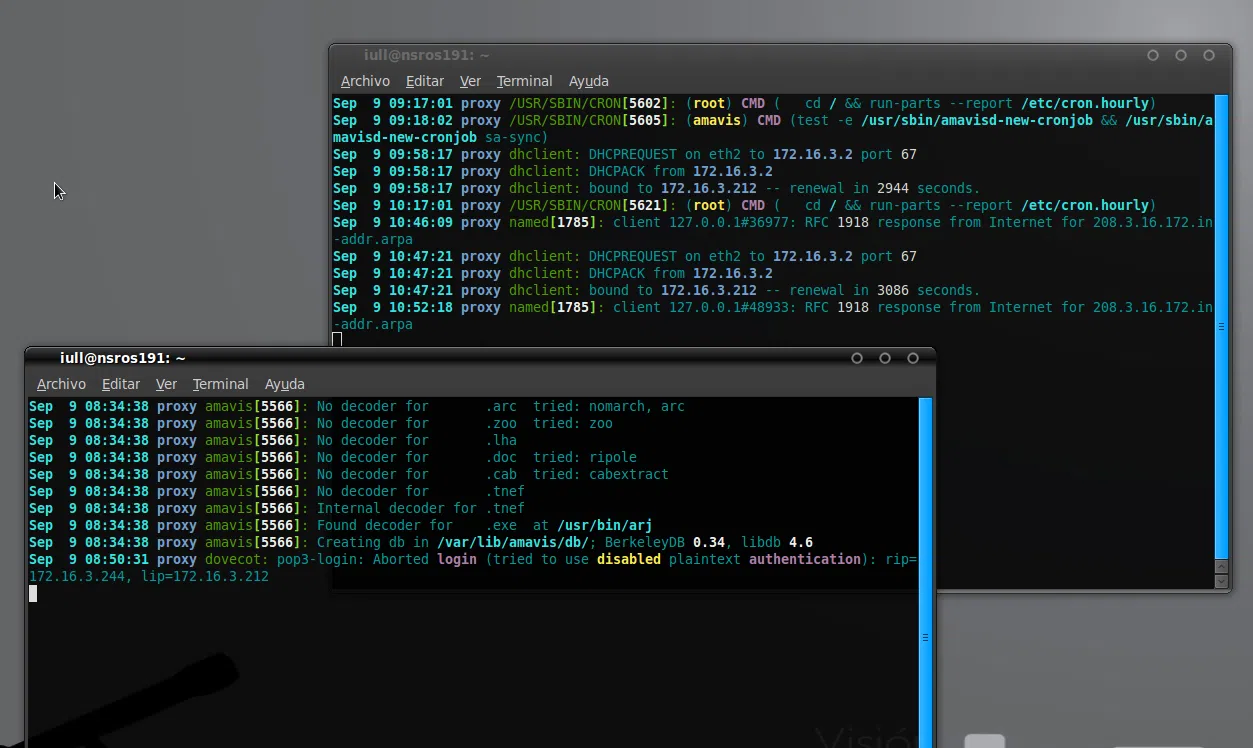Open Terminal menu in the front terminal window
The width and height of the screenshot is (1253, 748).
(220, 384)
